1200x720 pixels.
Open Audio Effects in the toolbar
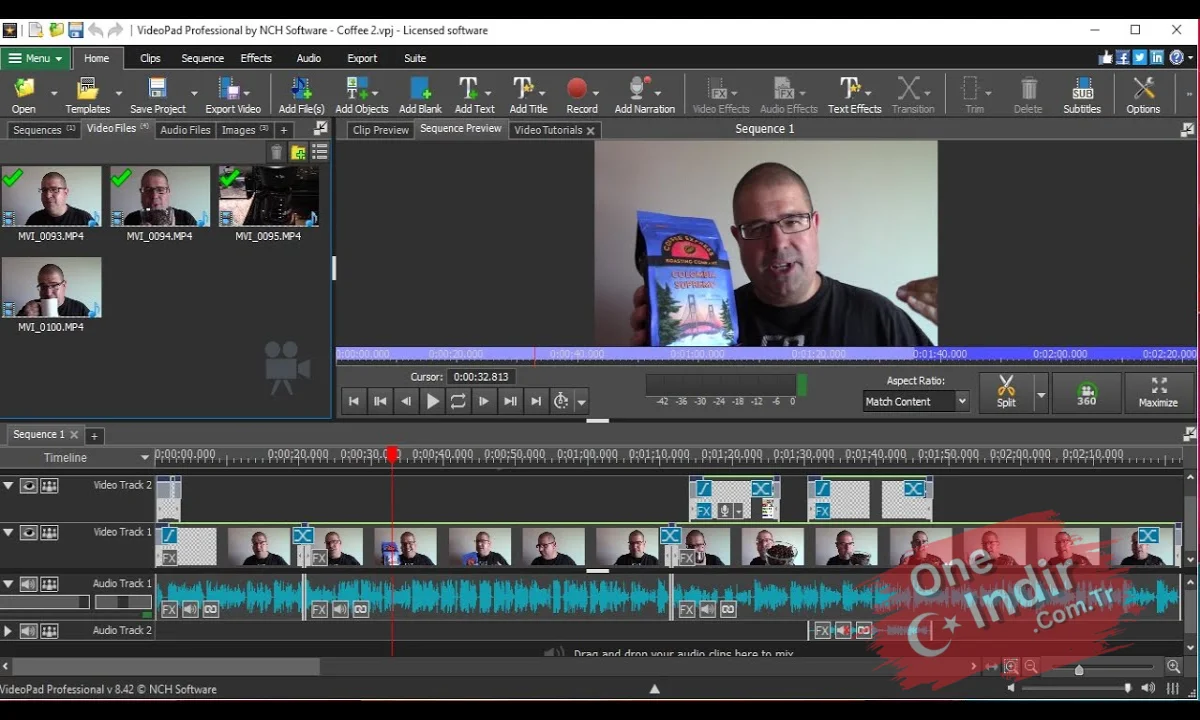[x=788, y=96]
